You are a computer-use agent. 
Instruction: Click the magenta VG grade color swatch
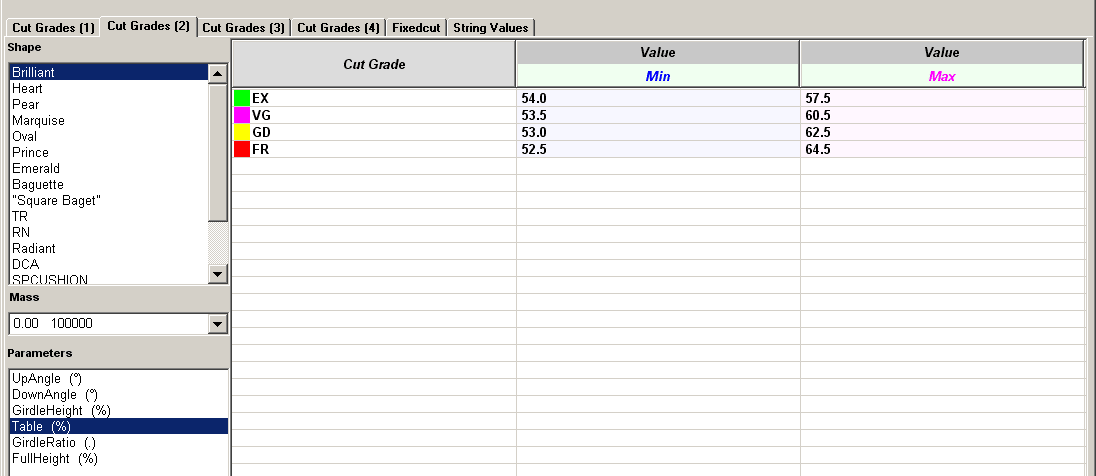coord(241,115)
